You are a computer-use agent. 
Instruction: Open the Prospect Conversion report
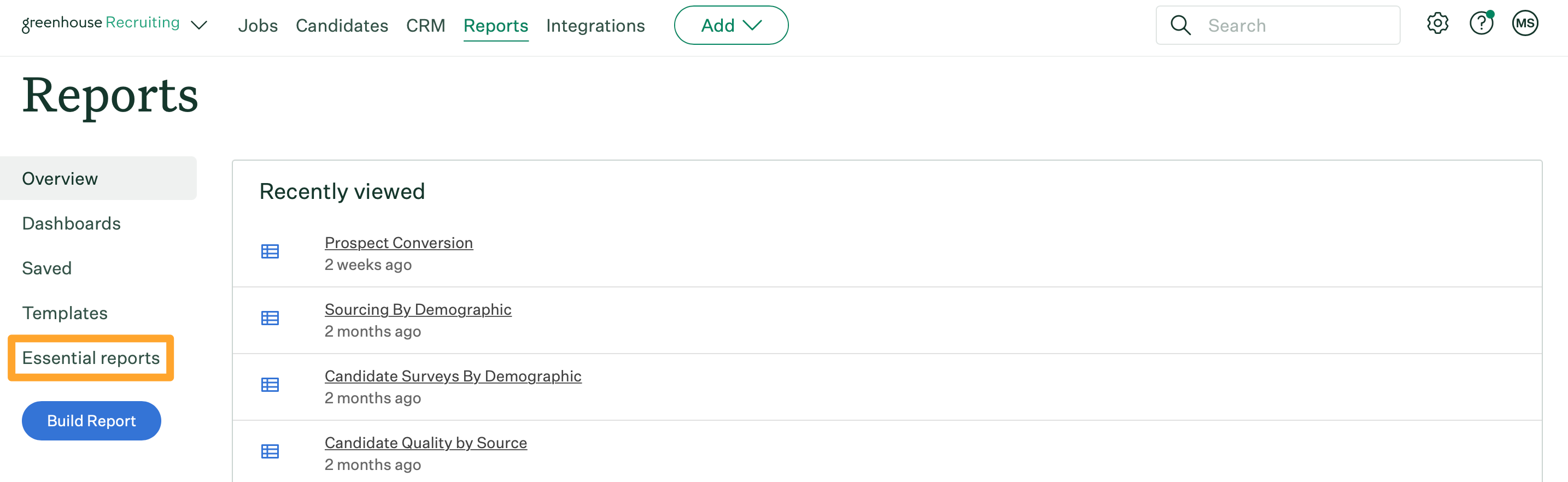click(x=398, y=242)
